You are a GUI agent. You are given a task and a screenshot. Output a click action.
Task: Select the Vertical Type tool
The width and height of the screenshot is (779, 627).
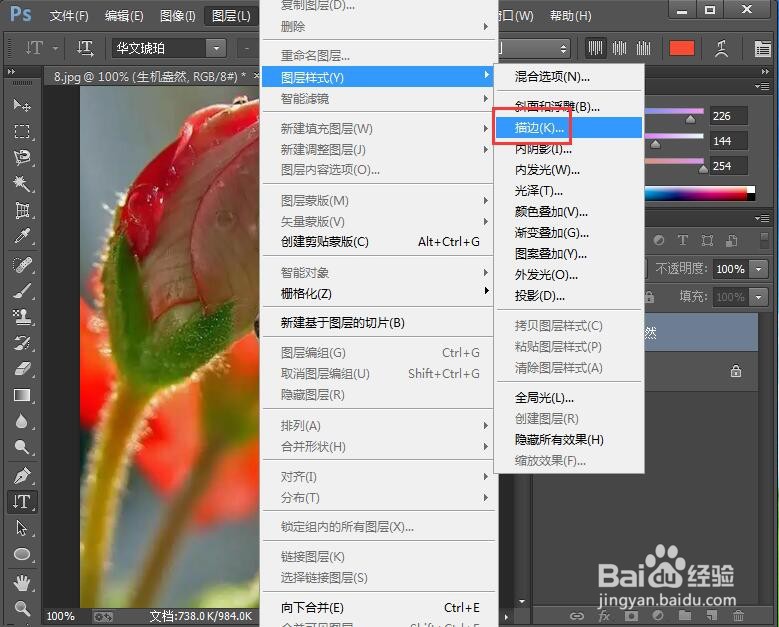pos(22,502)
